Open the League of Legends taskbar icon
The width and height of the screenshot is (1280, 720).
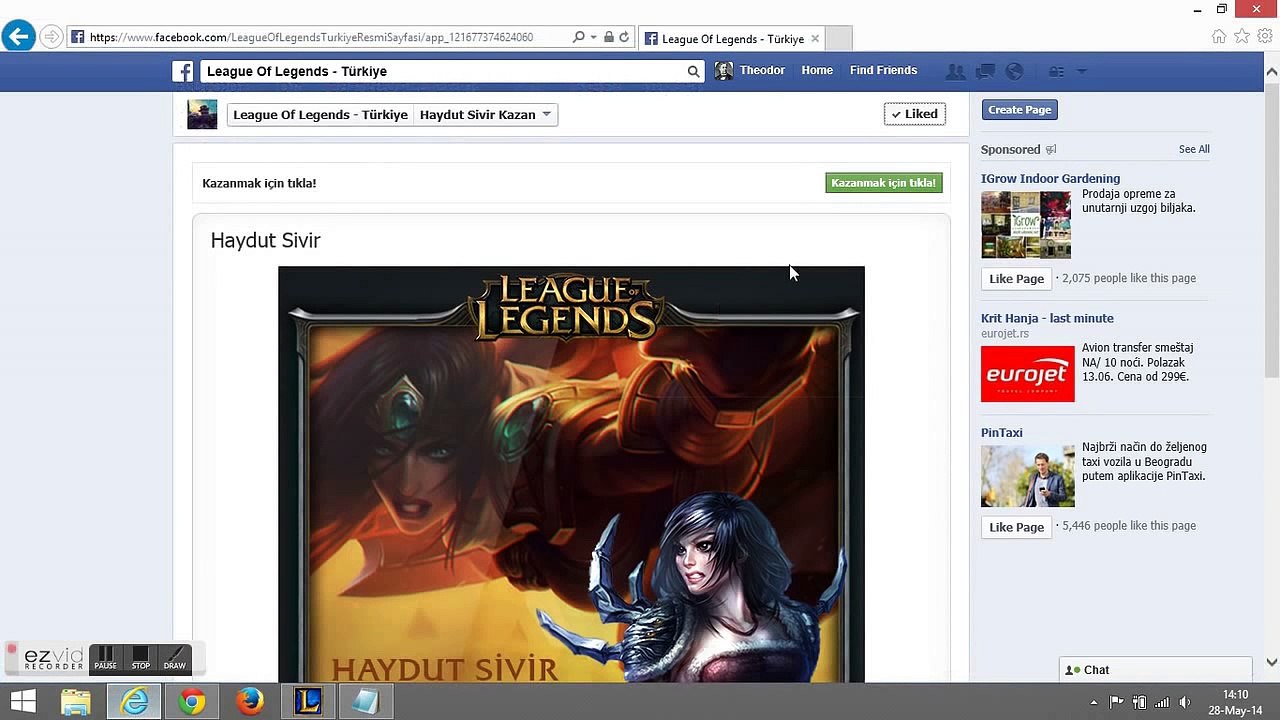[308, 702]
